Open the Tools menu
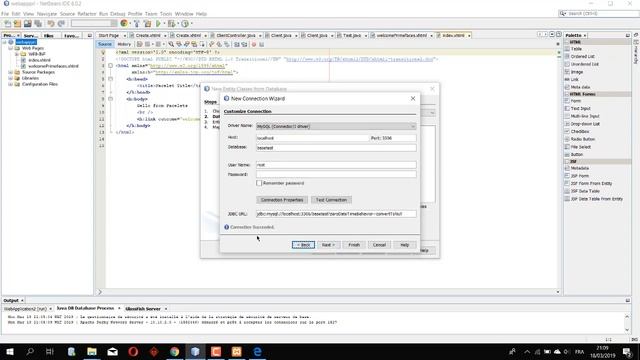Screen dimensions: 640x360 (166, 14)
